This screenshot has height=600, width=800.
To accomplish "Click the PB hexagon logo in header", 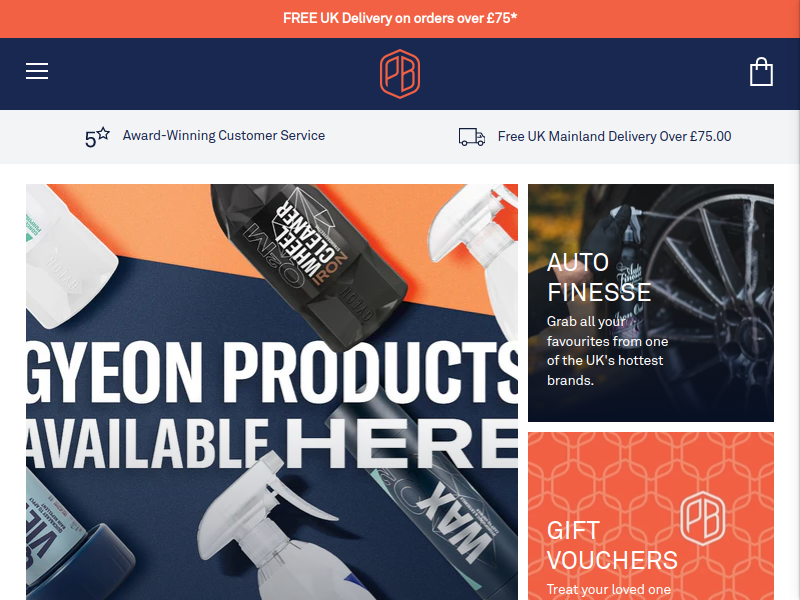I will [x=400, y=73].
